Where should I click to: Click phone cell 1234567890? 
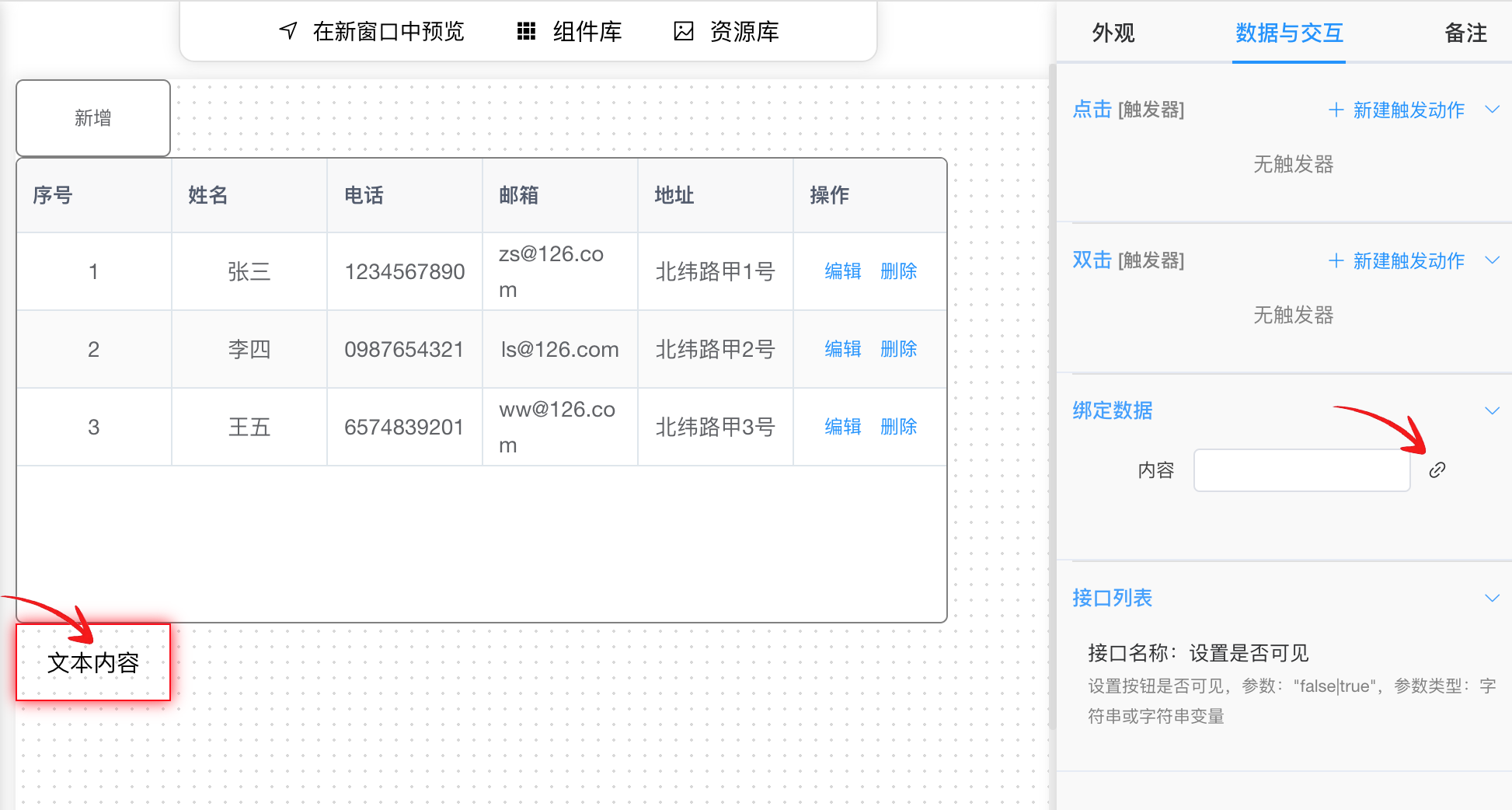[x=405, y=271]
